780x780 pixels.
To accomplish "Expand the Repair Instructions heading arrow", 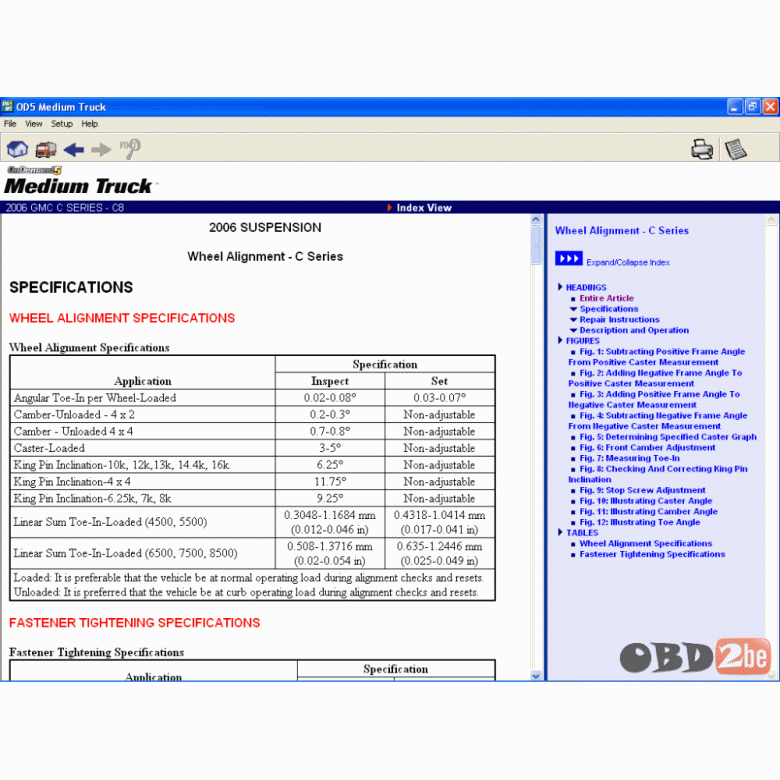I will tap(573, 319).
